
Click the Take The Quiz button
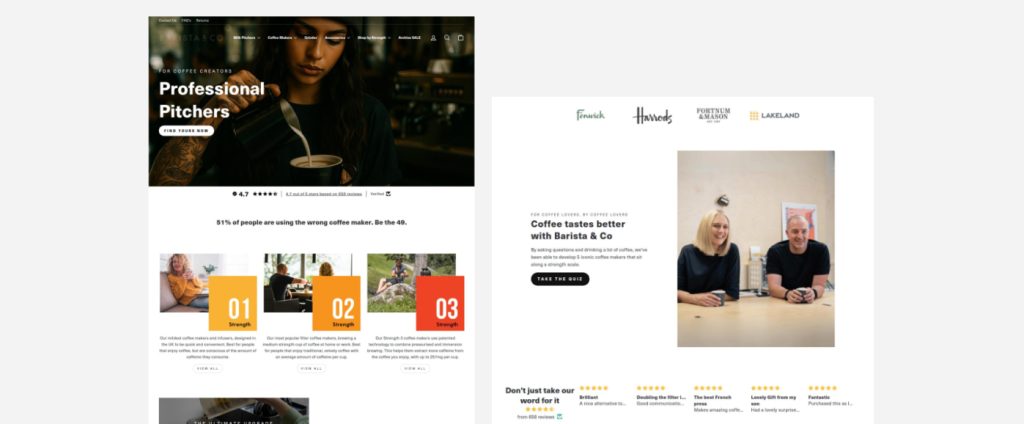tap(560, 279)
